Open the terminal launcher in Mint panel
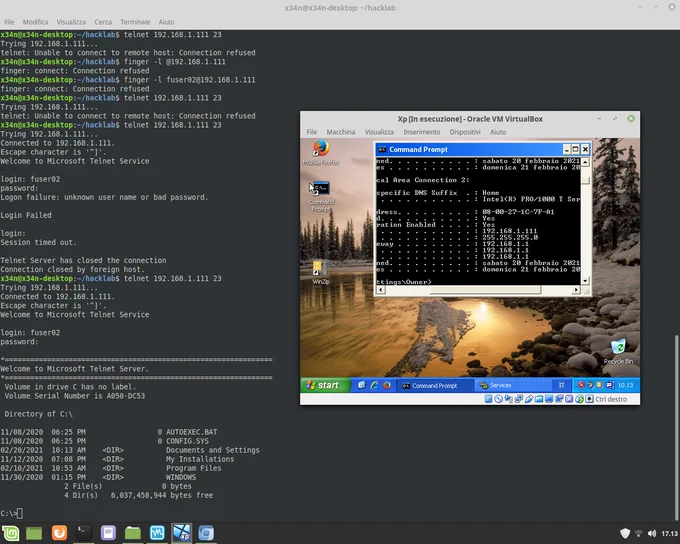This screenshot has height=544, width=680. point(84,533)
